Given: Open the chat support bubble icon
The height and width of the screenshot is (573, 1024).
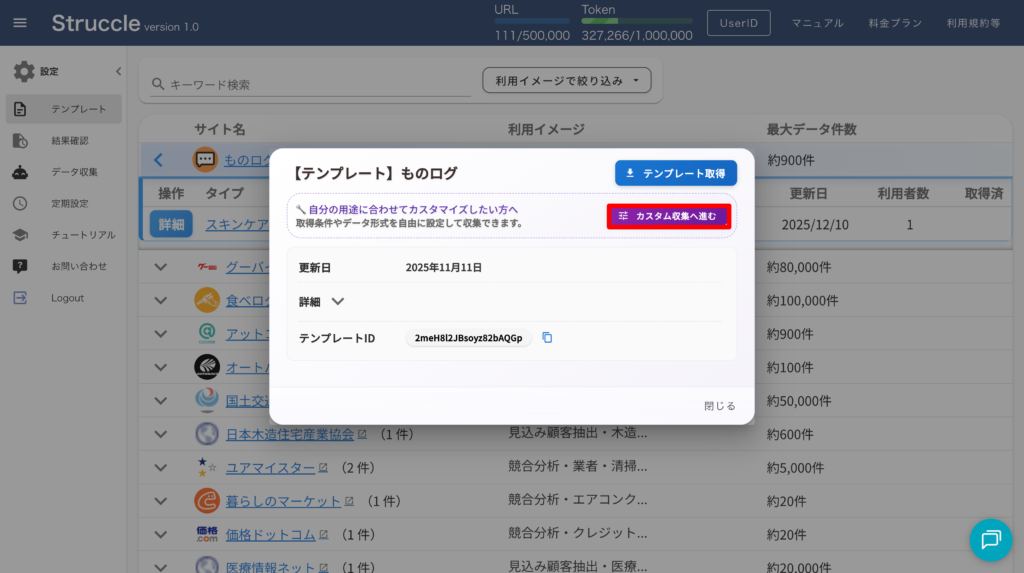Looking at the screenshot, I should coord(990,540).
